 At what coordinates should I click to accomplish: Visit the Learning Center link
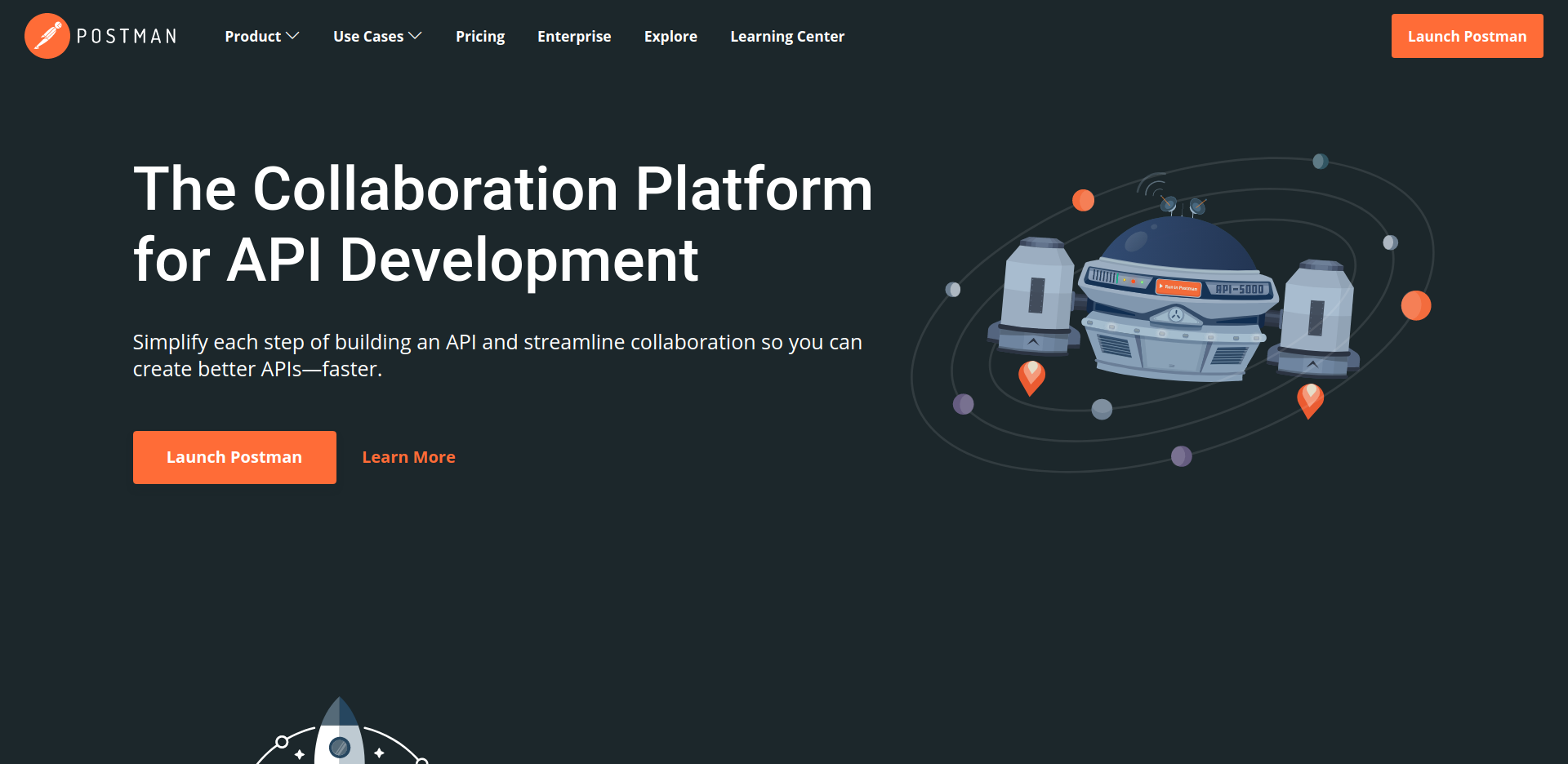787,37
